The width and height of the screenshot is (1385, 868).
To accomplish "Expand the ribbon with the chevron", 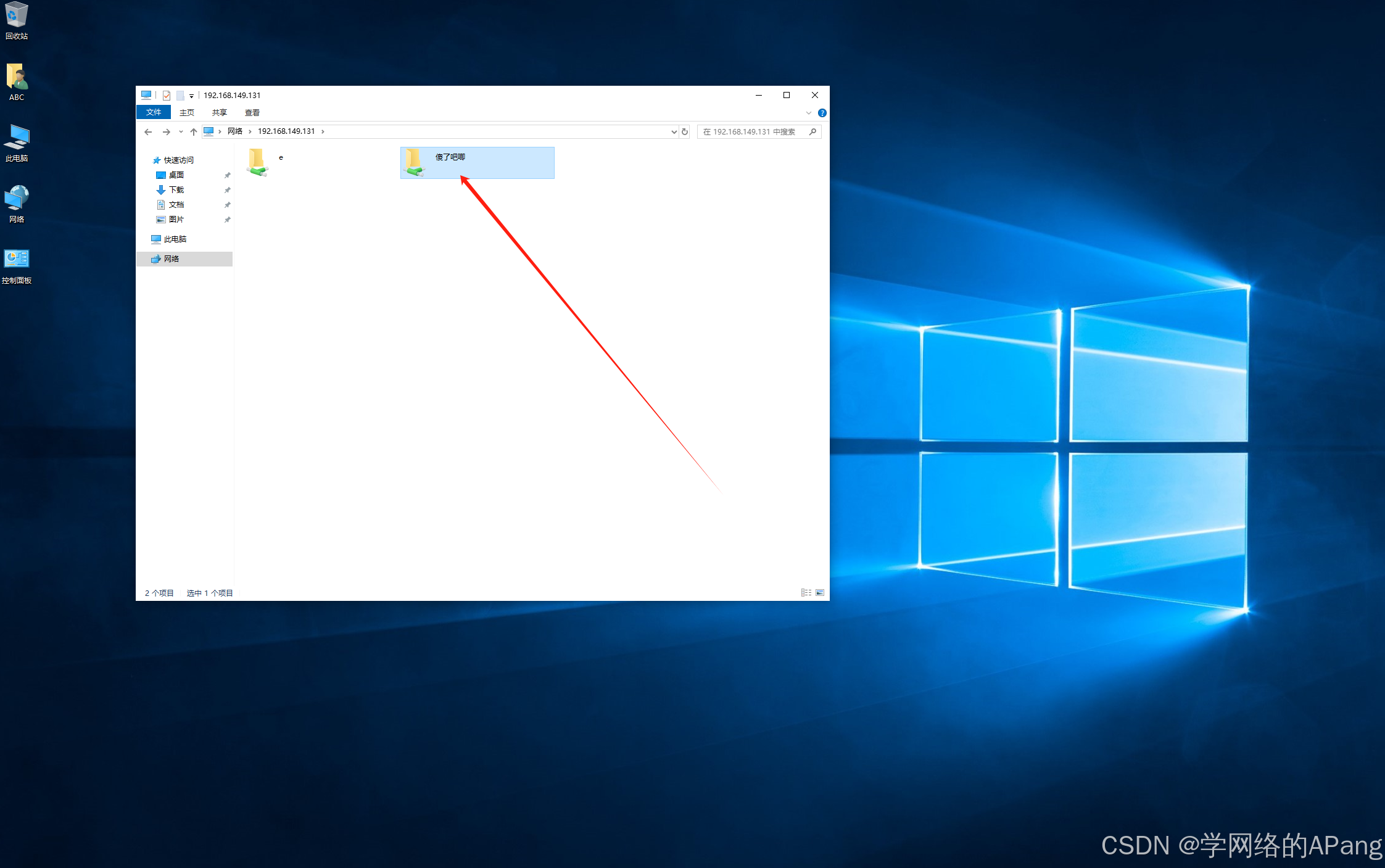I will (809, 113).
